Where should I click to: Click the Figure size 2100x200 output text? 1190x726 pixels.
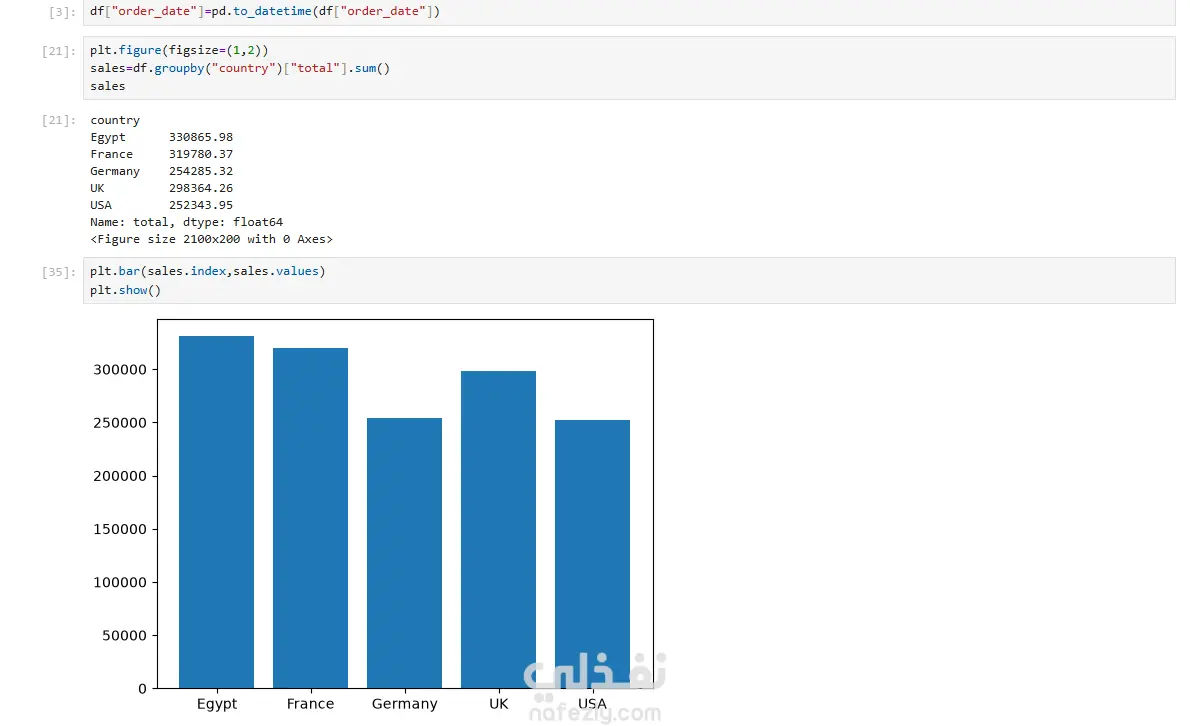(x=211, y=239)
